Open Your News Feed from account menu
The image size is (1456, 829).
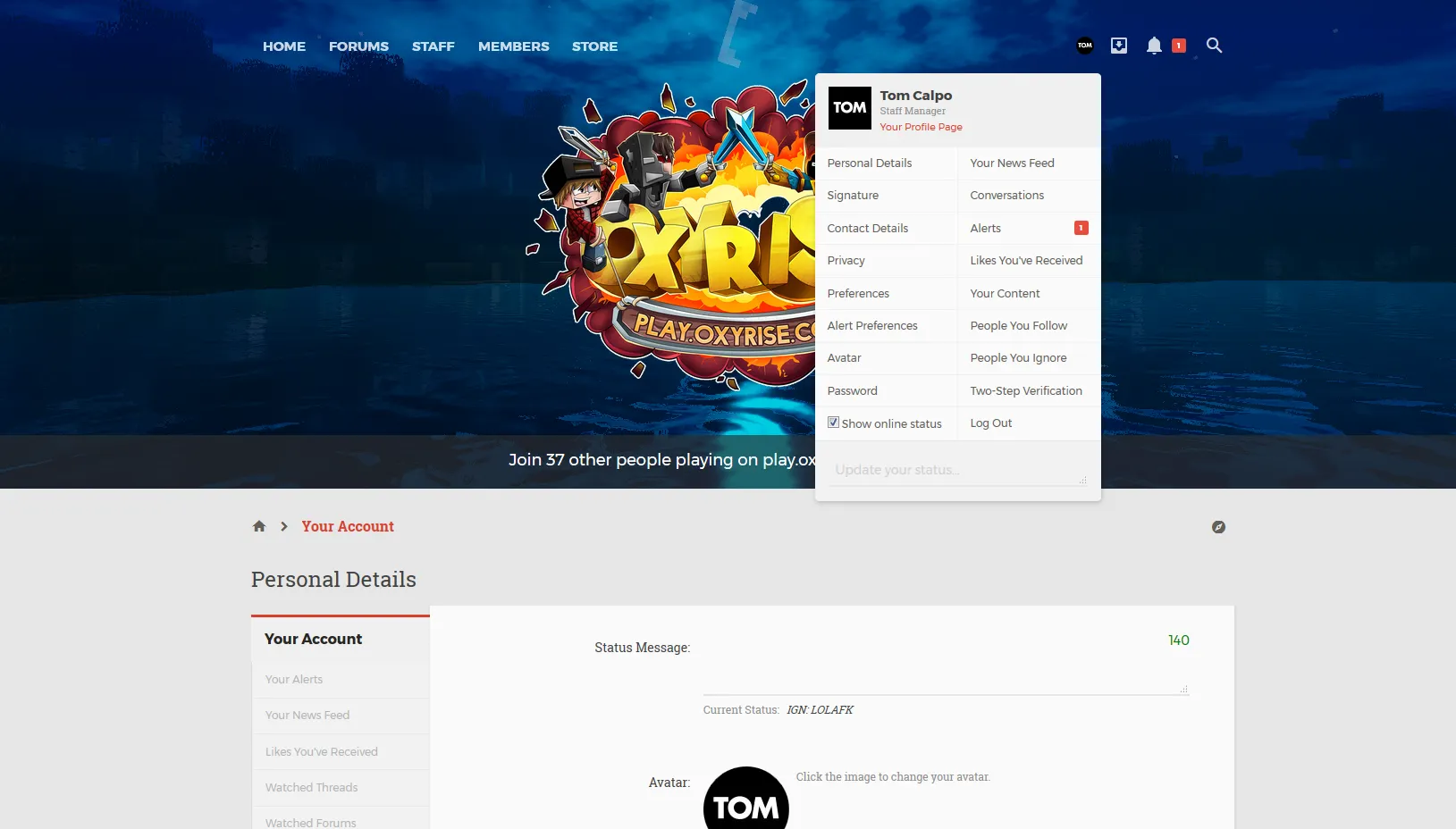(x=1030, y=163)
